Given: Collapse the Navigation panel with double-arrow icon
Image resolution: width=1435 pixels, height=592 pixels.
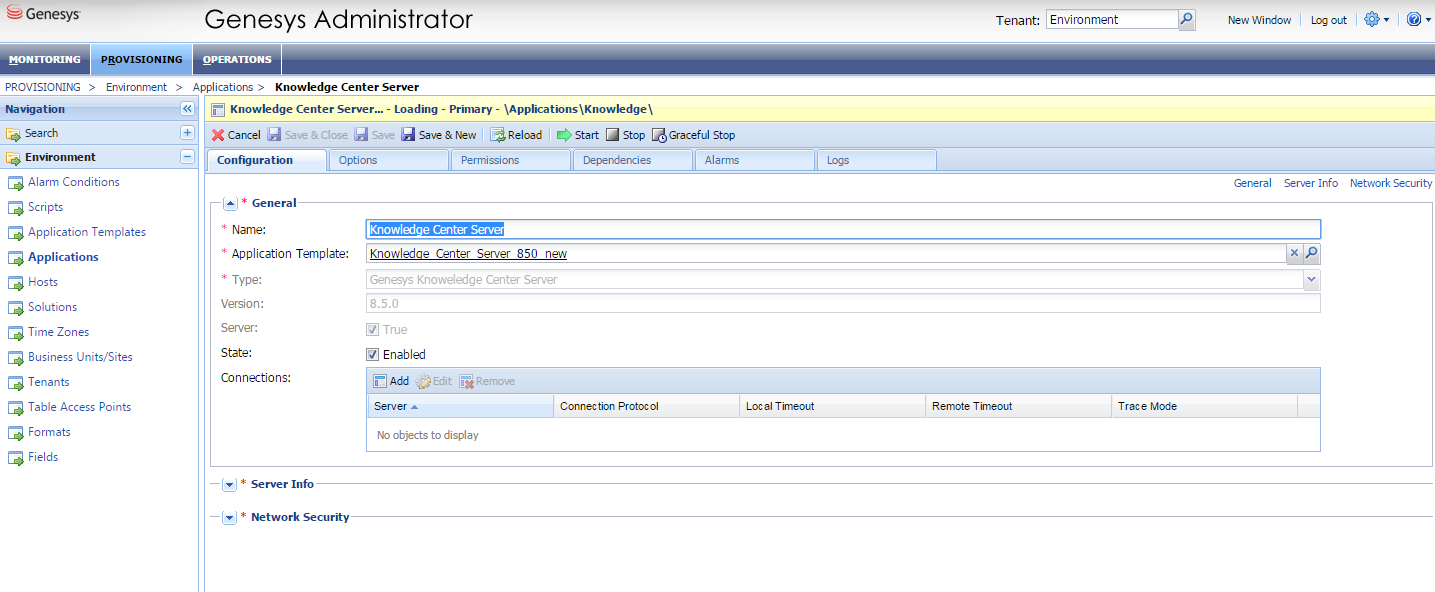Looking at the screenshot, I should pyautogui.click(x=187, y=109).
